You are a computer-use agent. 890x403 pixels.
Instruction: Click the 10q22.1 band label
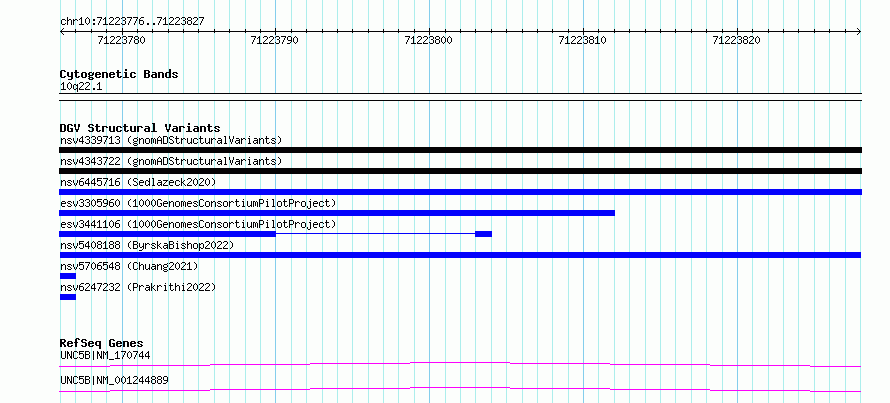tap(81, 87)
